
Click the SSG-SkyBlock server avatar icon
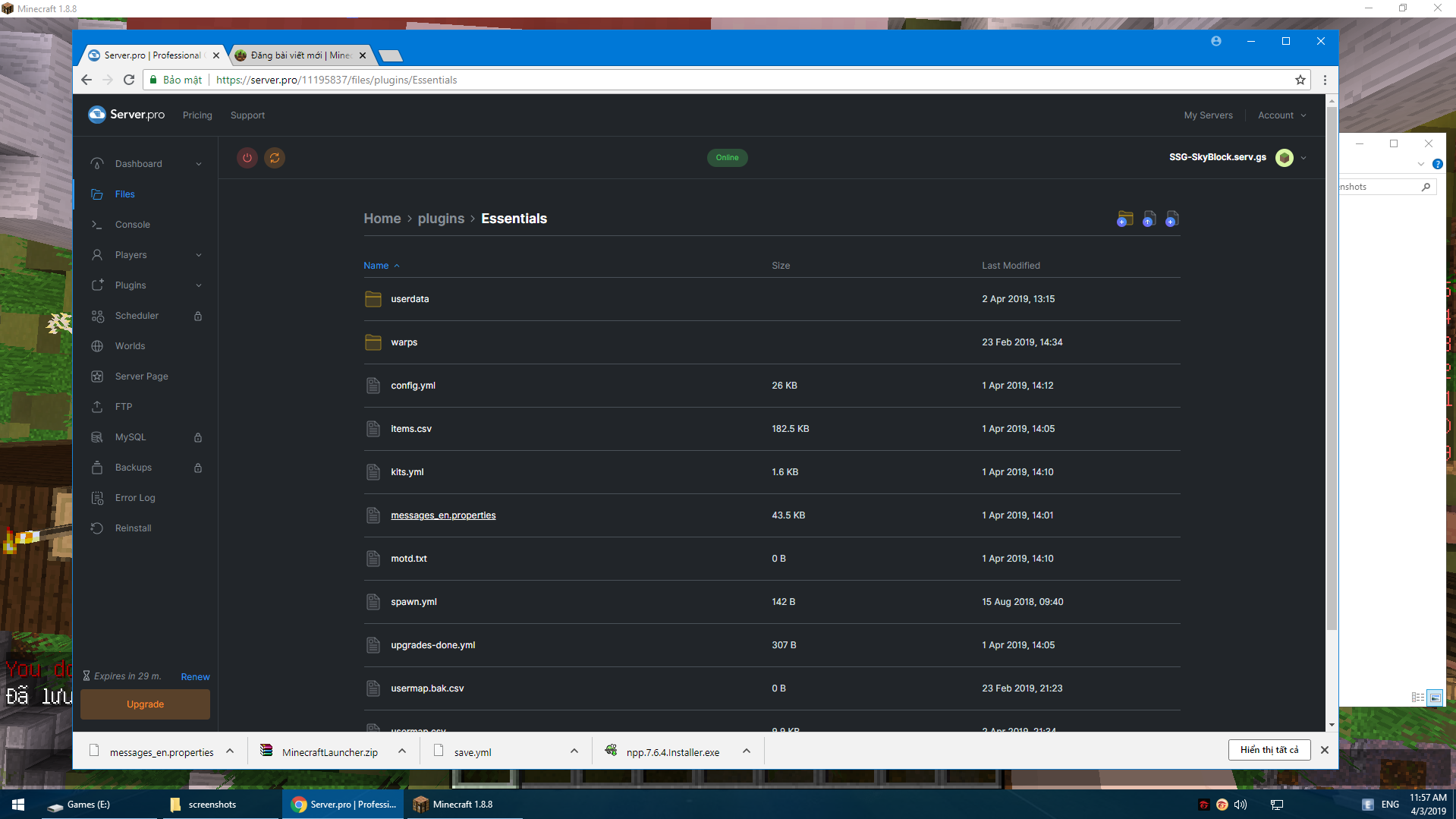tap(1285, 158)
